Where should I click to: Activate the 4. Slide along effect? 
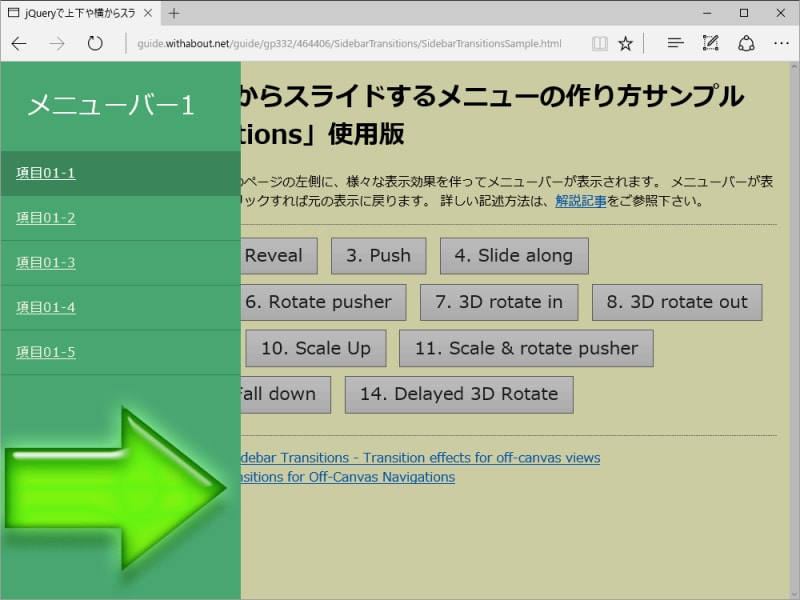[x=513, y=256]
